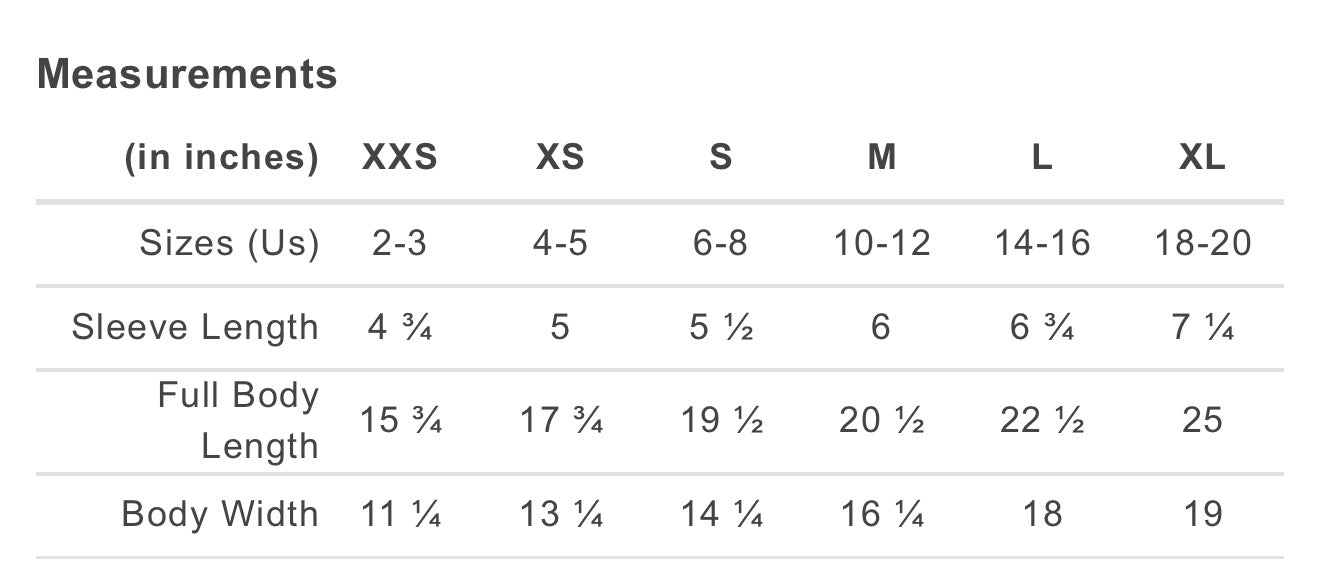
Task: Select the XL column header
Action: pyautogui.click(x=1202, y=158)
